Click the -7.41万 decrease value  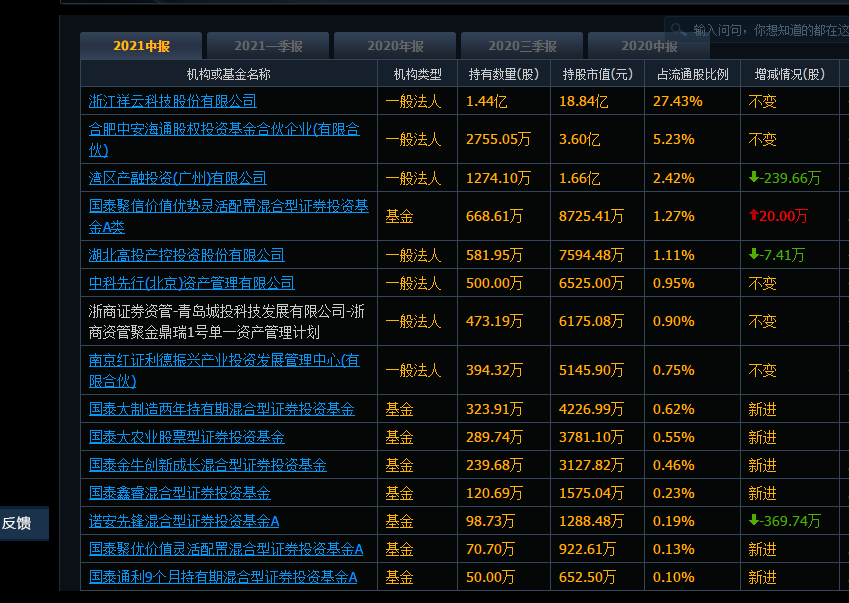pos(776,255)
